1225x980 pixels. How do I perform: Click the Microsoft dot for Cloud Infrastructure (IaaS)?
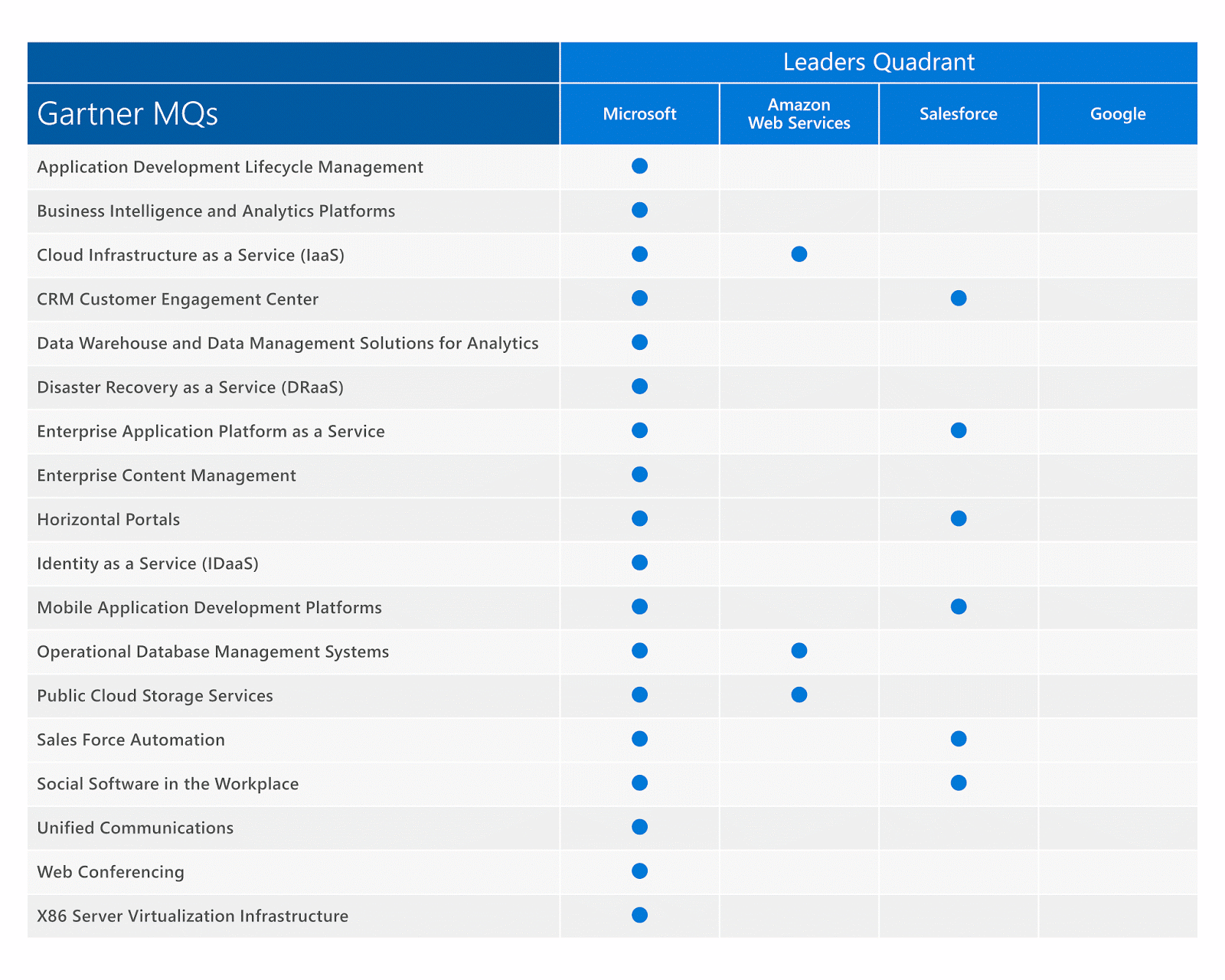639,253
